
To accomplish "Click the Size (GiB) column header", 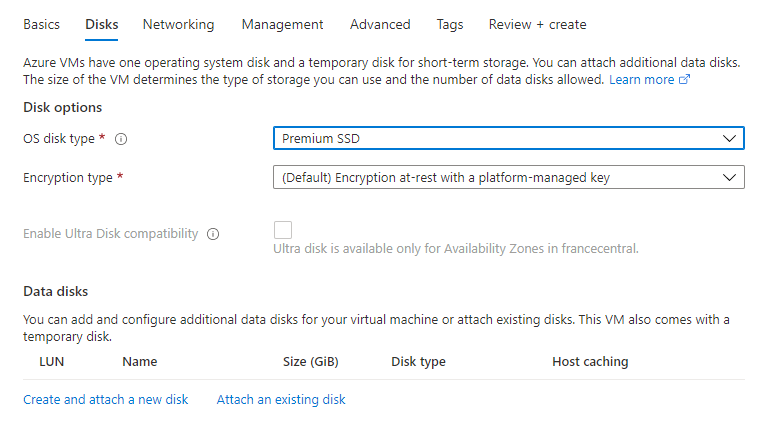I will click(x=309, y=362).
